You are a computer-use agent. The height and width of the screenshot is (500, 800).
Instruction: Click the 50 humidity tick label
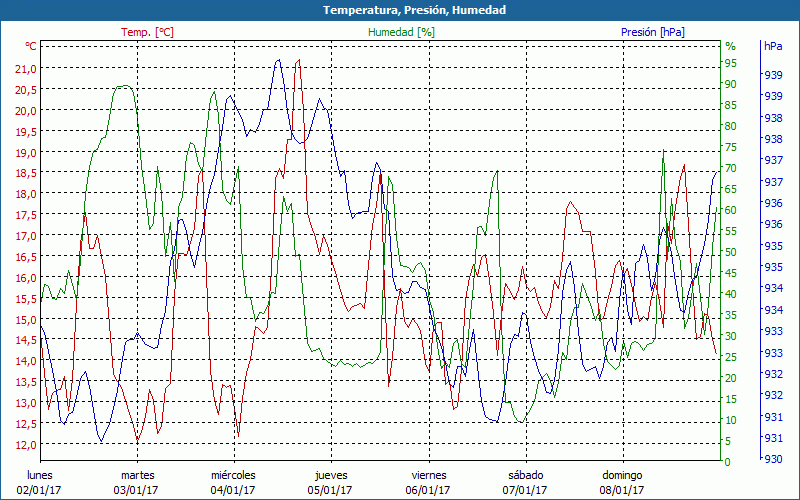click(x=731, y=252)
